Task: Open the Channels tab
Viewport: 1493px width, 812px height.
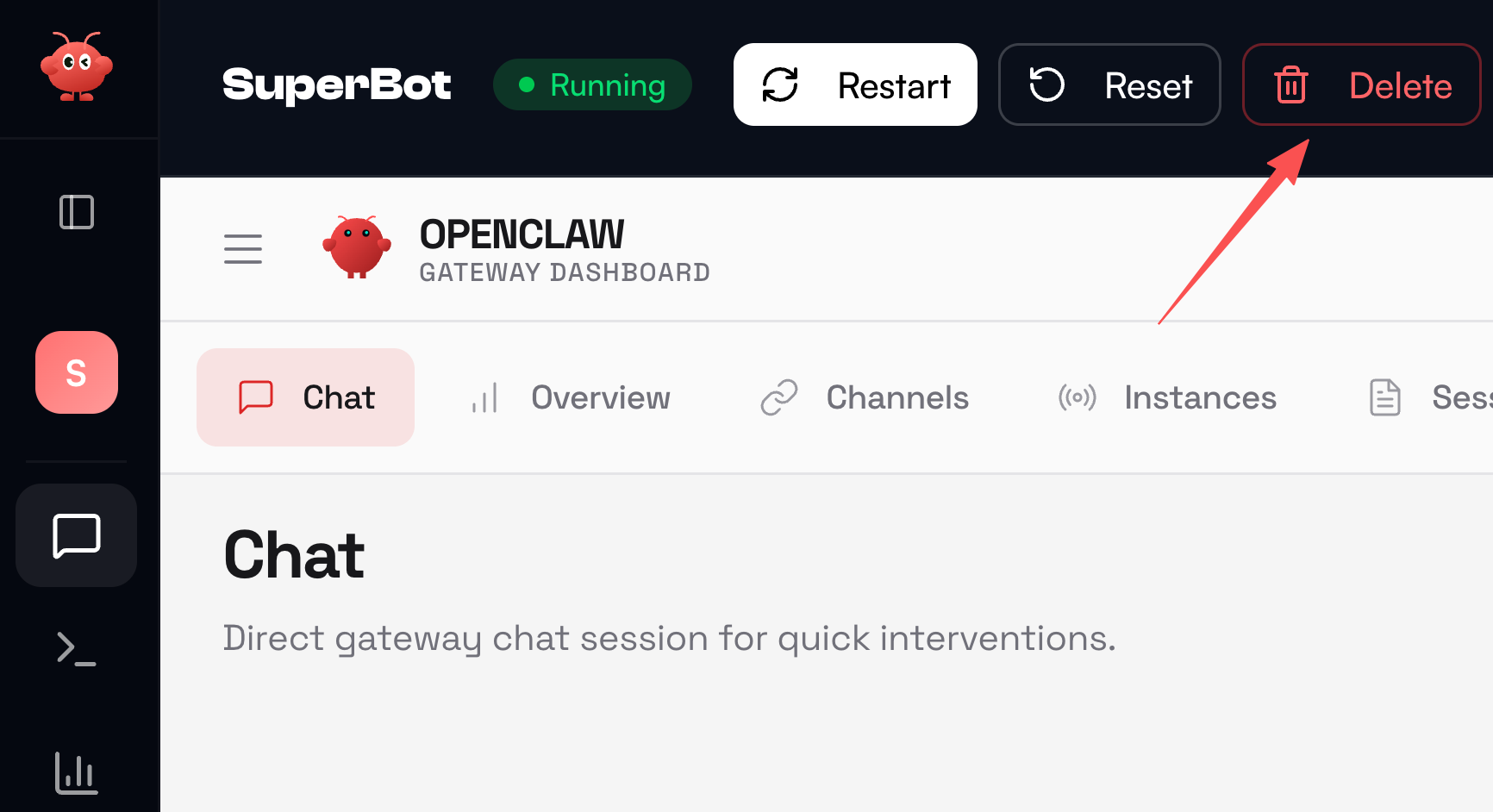Action: 865,397
